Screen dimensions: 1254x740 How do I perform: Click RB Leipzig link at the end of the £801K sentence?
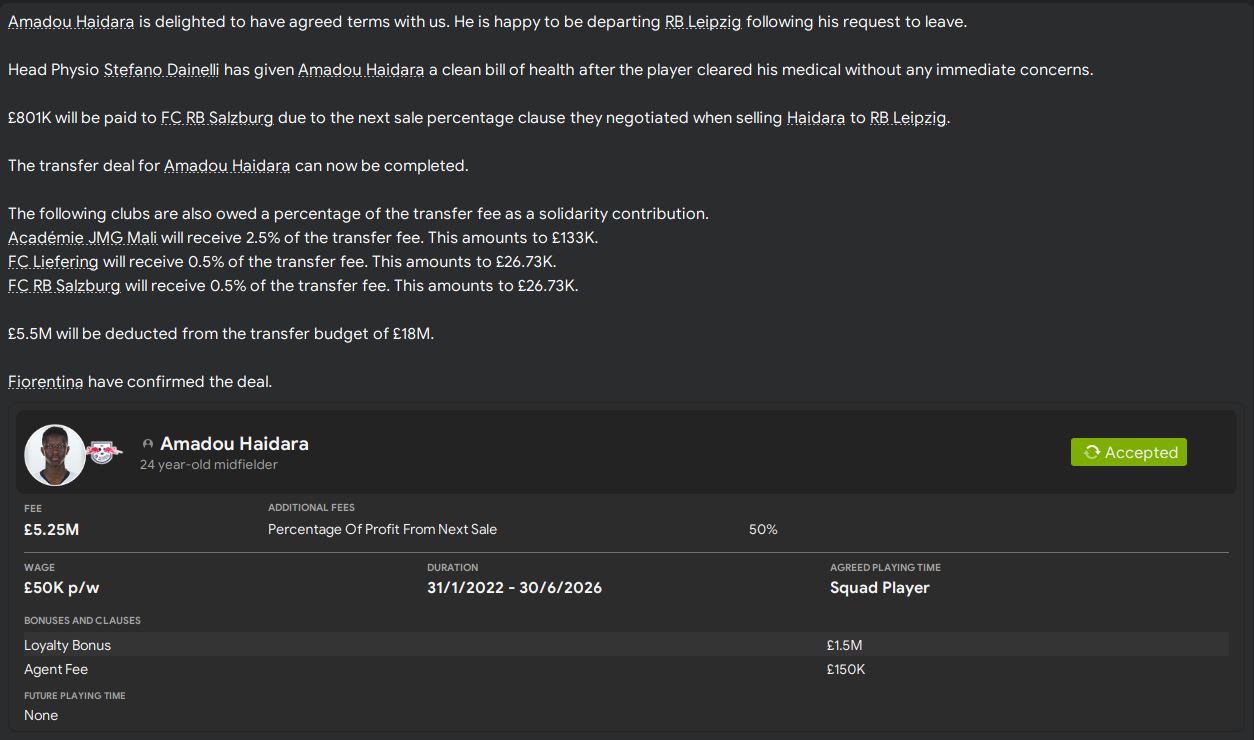tap(907, 118)
